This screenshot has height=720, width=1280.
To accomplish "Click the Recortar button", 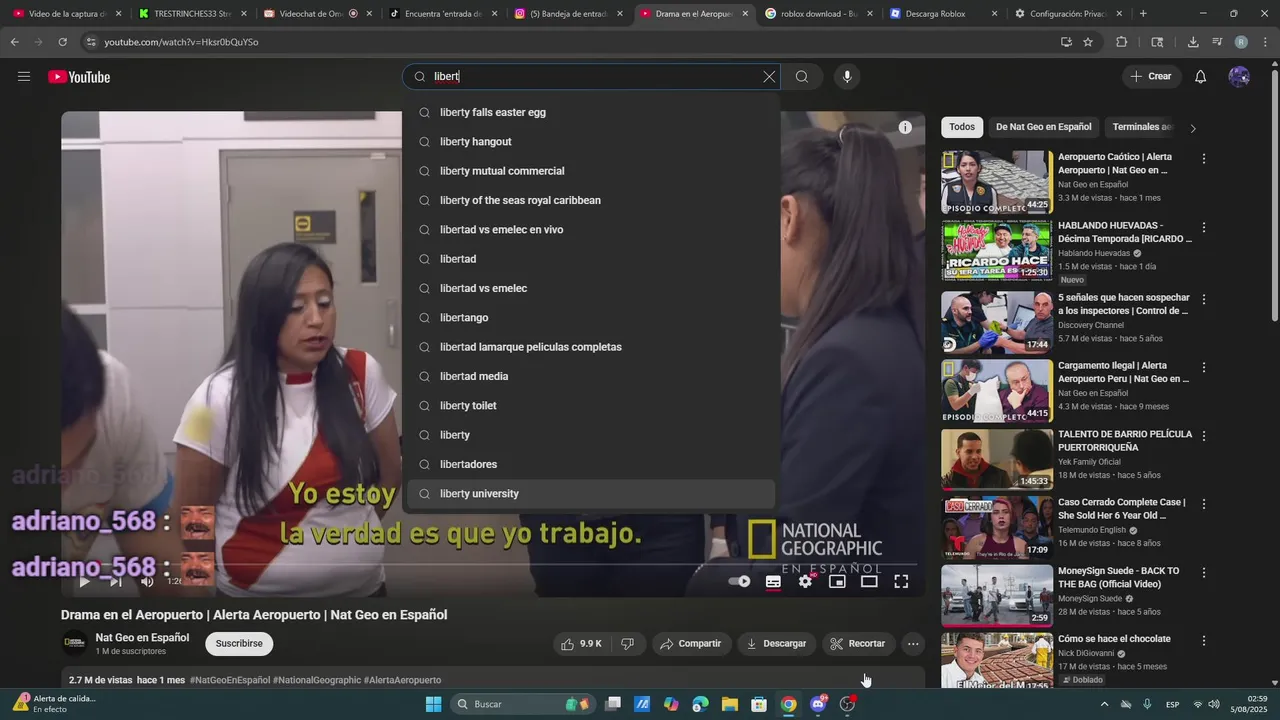I will click(858, 644).
